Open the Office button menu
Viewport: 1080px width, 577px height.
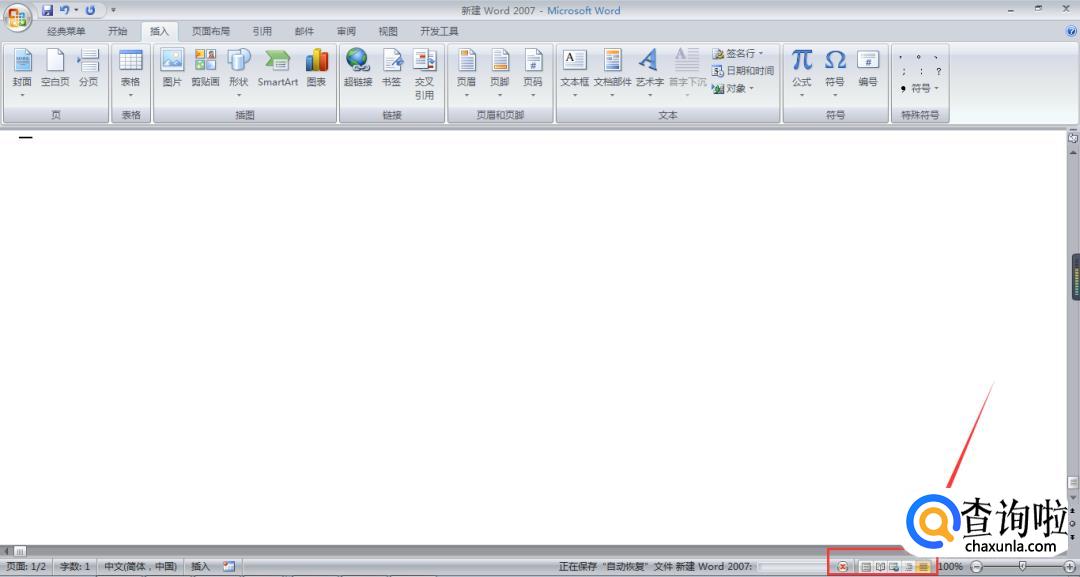17,17
